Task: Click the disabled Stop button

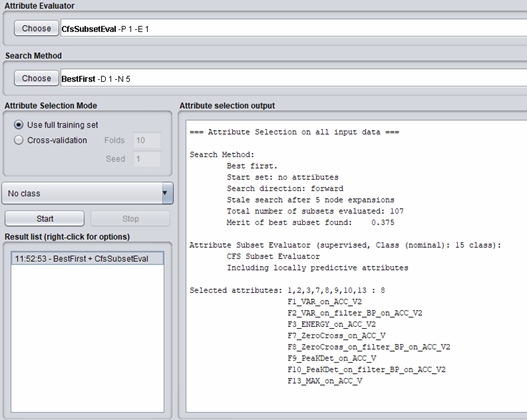Action: (x=130, y=219)
